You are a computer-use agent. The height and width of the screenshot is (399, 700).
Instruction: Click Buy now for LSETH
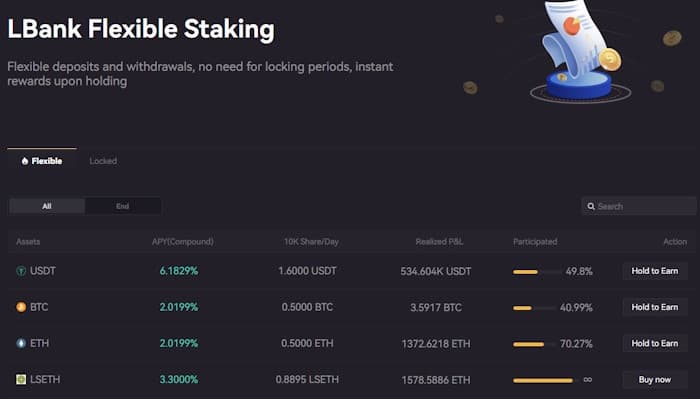click(654, 380)
